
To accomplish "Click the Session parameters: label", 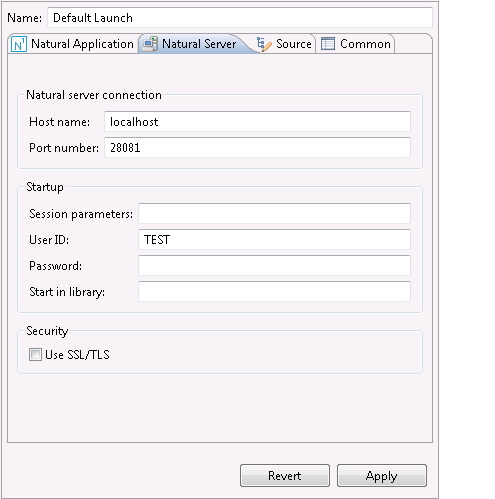I will pyautogui.click(x=81, y=214).
